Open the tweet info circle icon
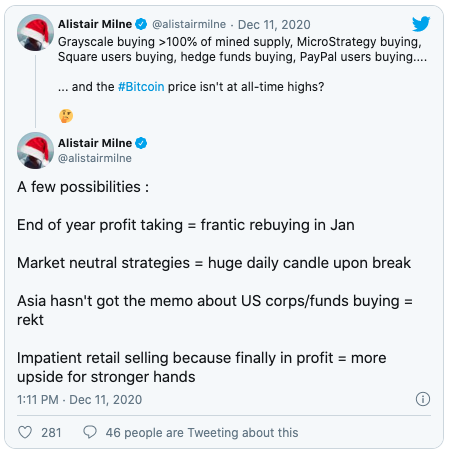 (x=423, y=399)
